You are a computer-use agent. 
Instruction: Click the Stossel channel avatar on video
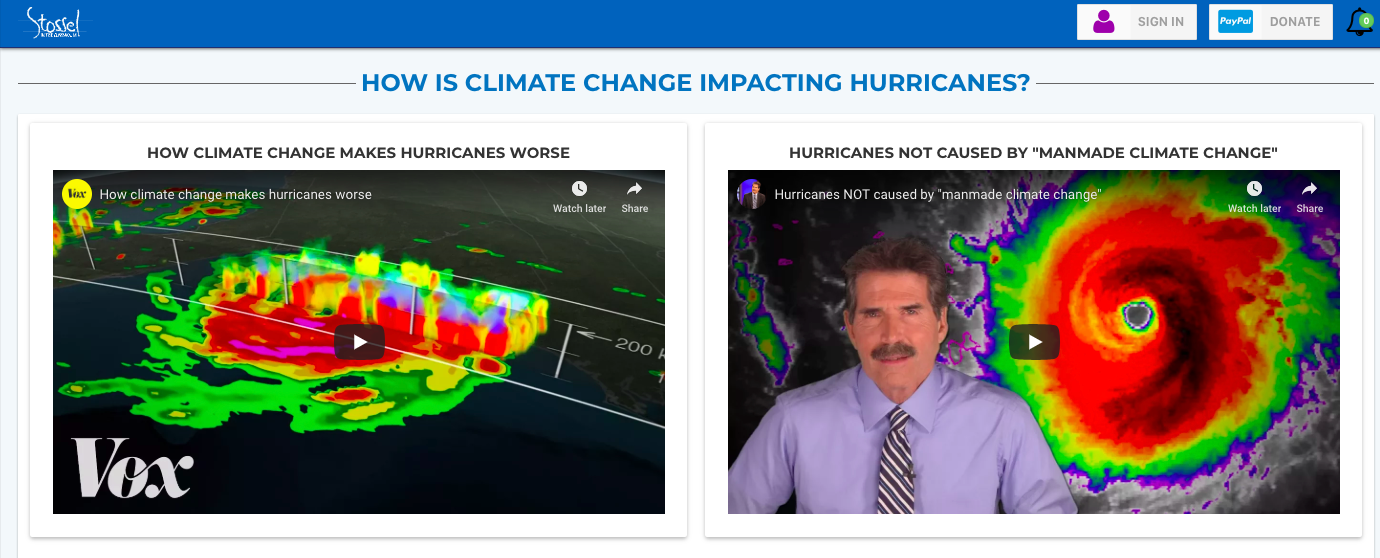coord(752,194)
